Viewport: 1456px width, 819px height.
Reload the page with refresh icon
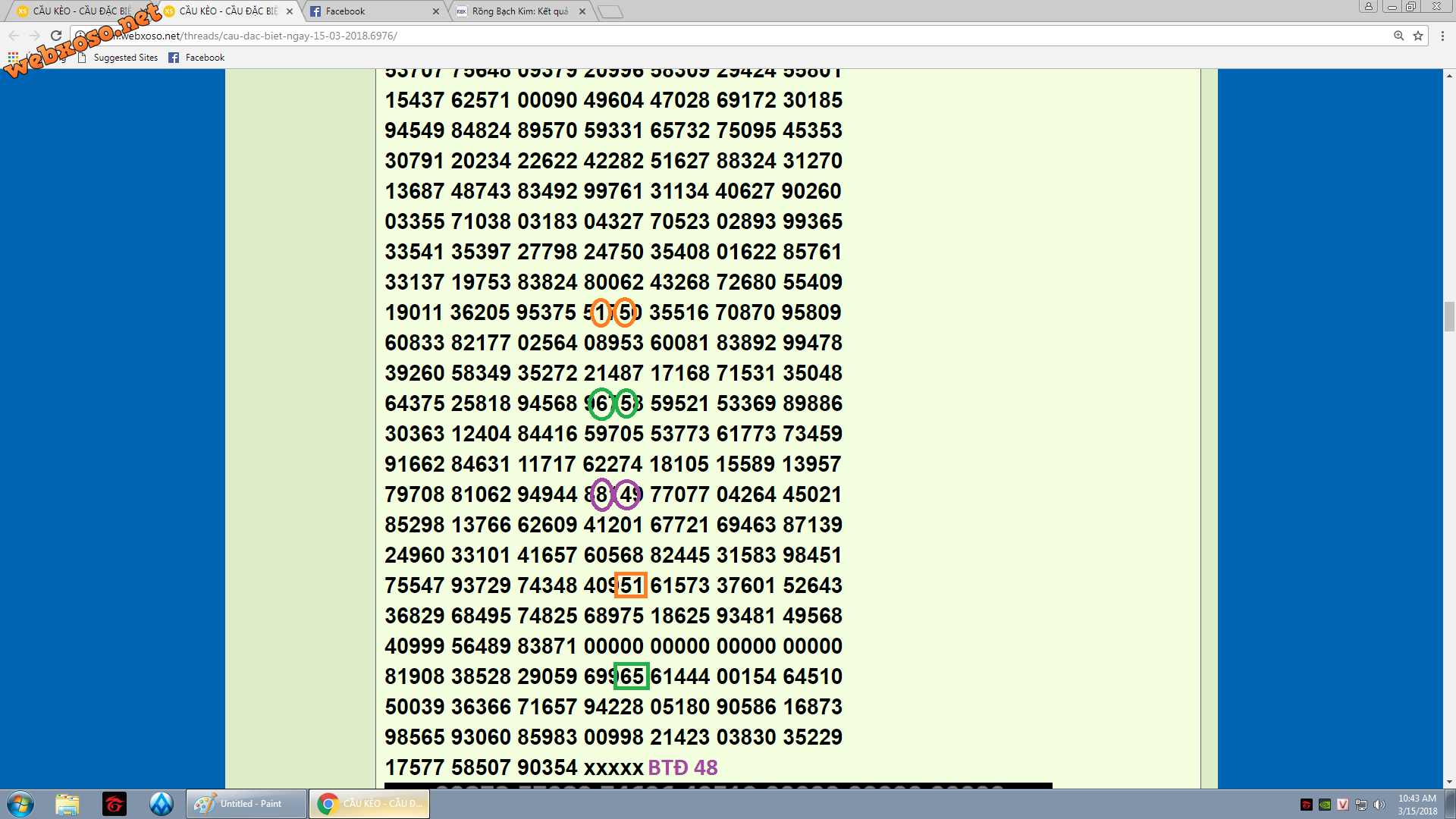click(x=56, y=36)
